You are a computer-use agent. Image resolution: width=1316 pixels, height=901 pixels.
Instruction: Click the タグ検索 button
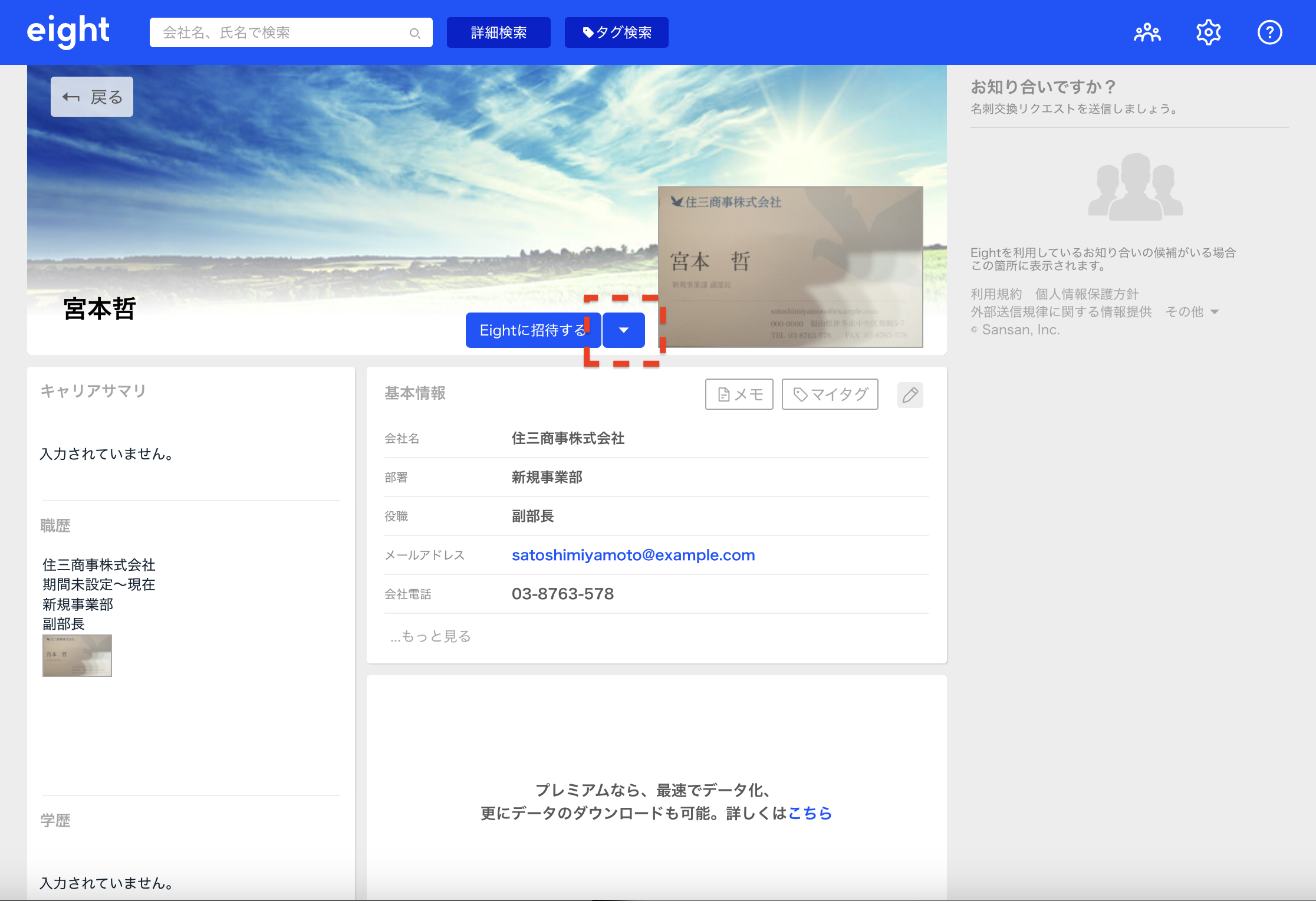(x=616, y=32)
